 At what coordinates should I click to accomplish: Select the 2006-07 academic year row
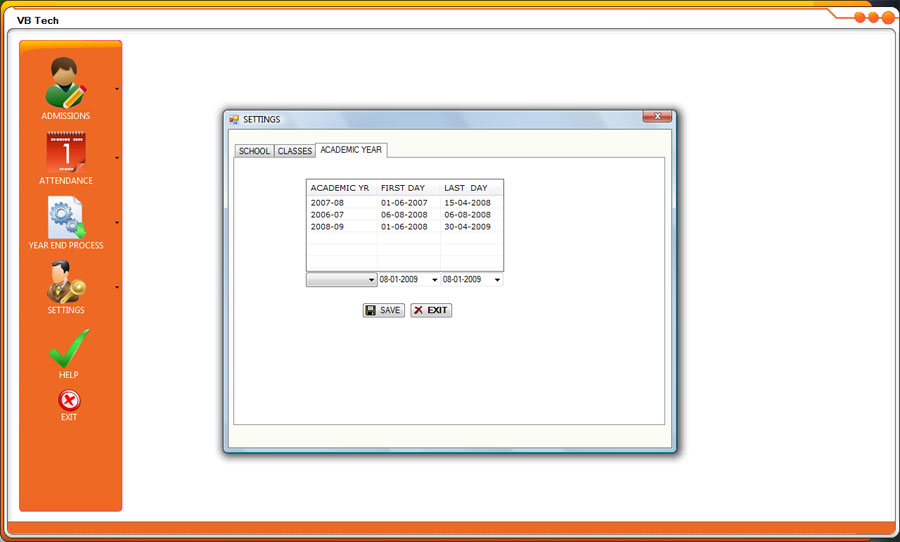[x=405, y=215]
